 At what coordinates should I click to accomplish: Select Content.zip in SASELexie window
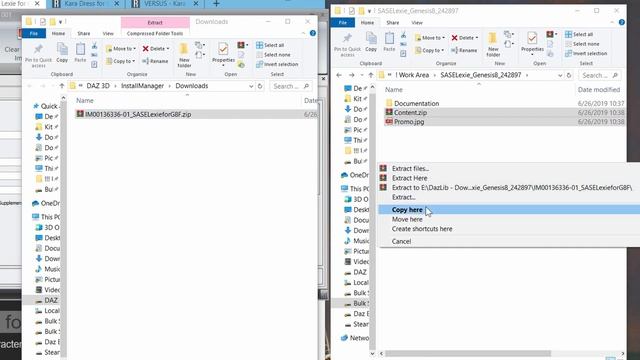coord(410,113)
